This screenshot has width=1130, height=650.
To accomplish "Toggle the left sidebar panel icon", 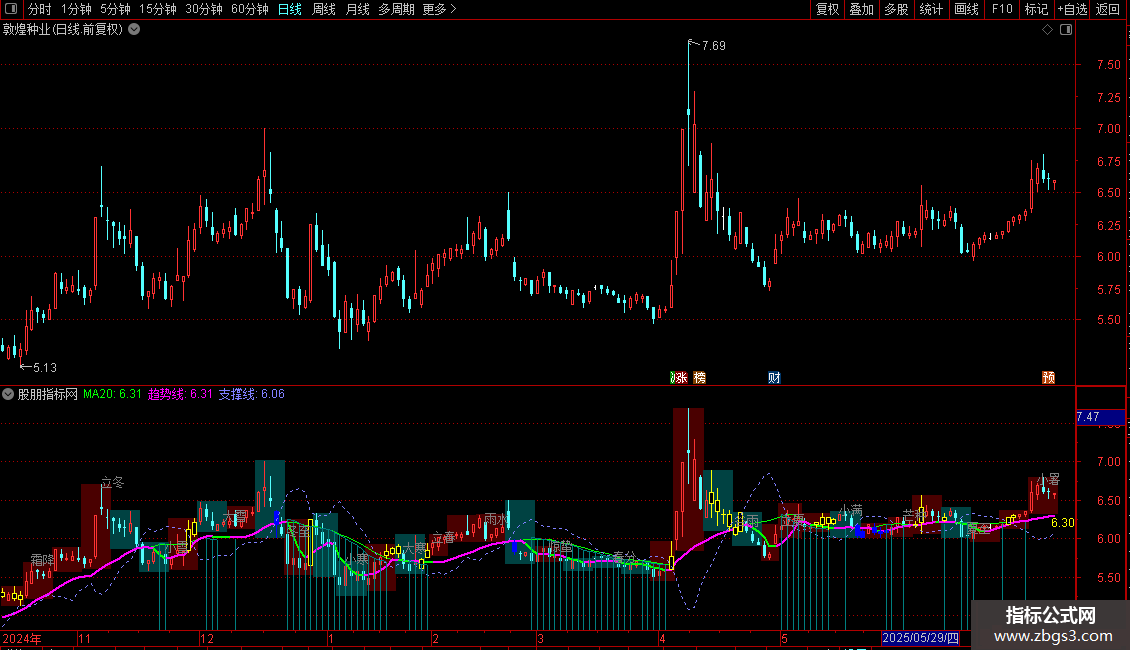I will click(11, 9).
